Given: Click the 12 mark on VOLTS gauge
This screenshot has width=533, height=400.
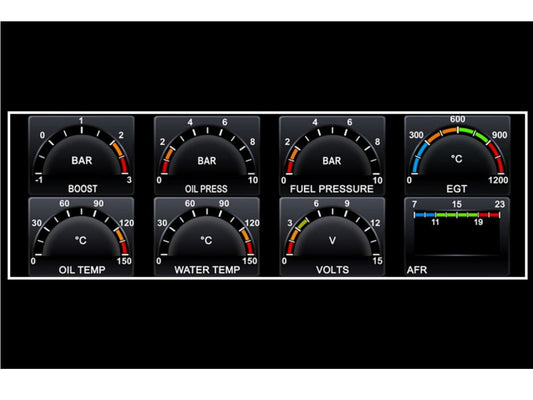Looking at the screenshot, I should click(375, 223).
